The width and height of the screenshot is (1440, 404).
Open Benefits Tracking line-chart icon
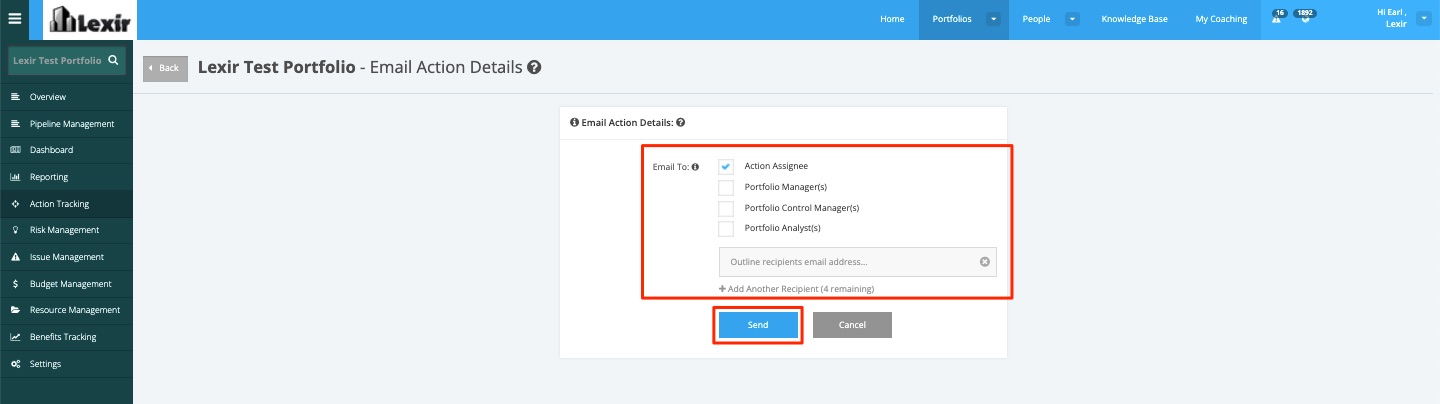15,337
